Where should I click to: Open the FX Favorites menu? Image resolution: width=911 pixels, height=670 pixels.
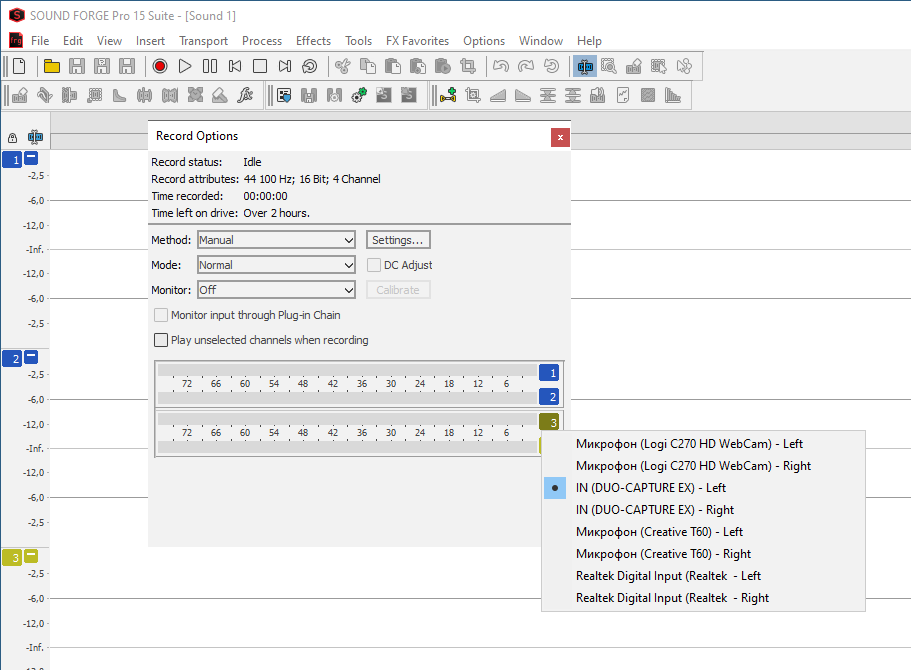(x=417, y=41)
